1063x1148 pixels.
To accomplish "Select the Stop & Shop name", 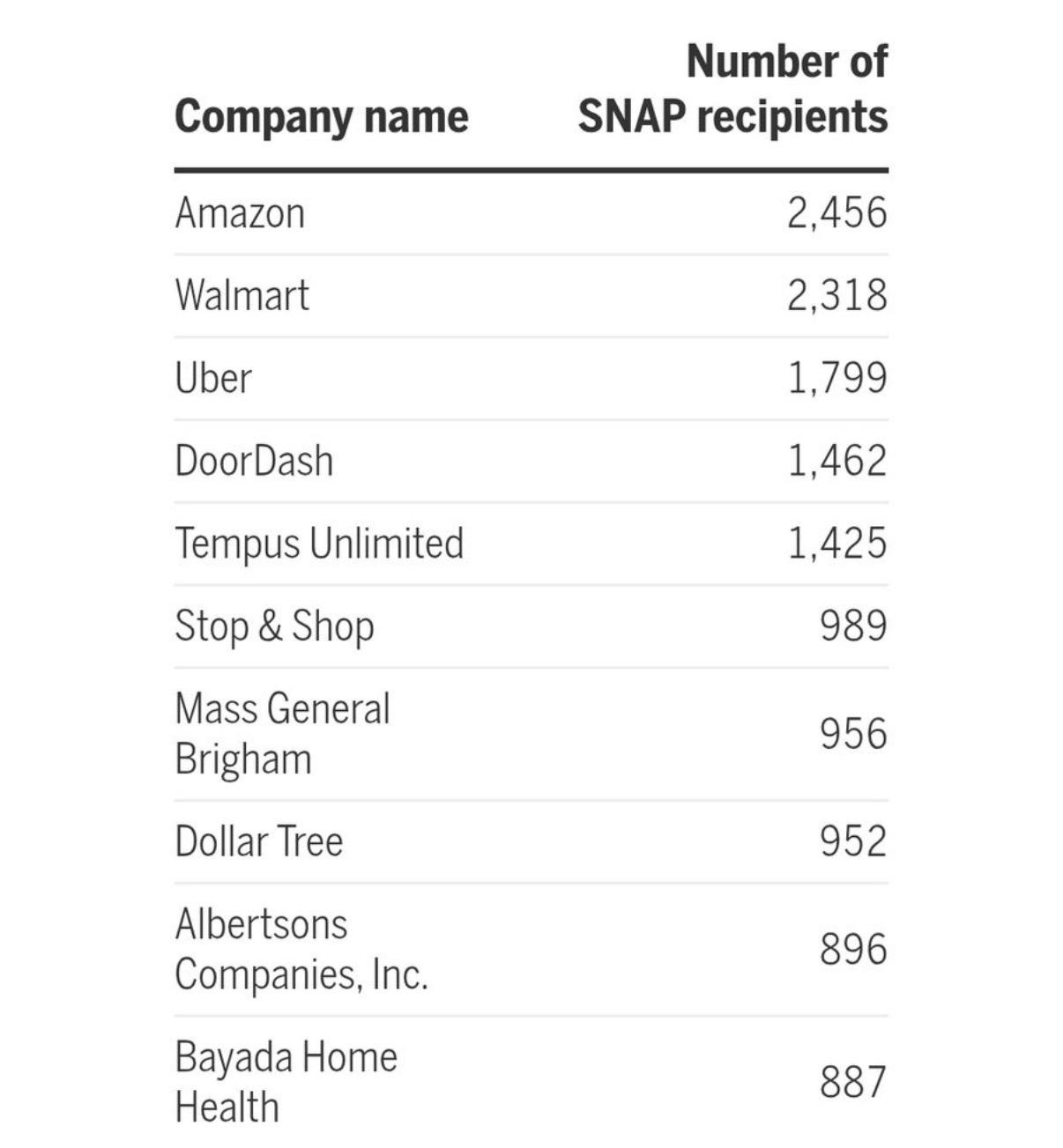I will click(x=274, y=626).
